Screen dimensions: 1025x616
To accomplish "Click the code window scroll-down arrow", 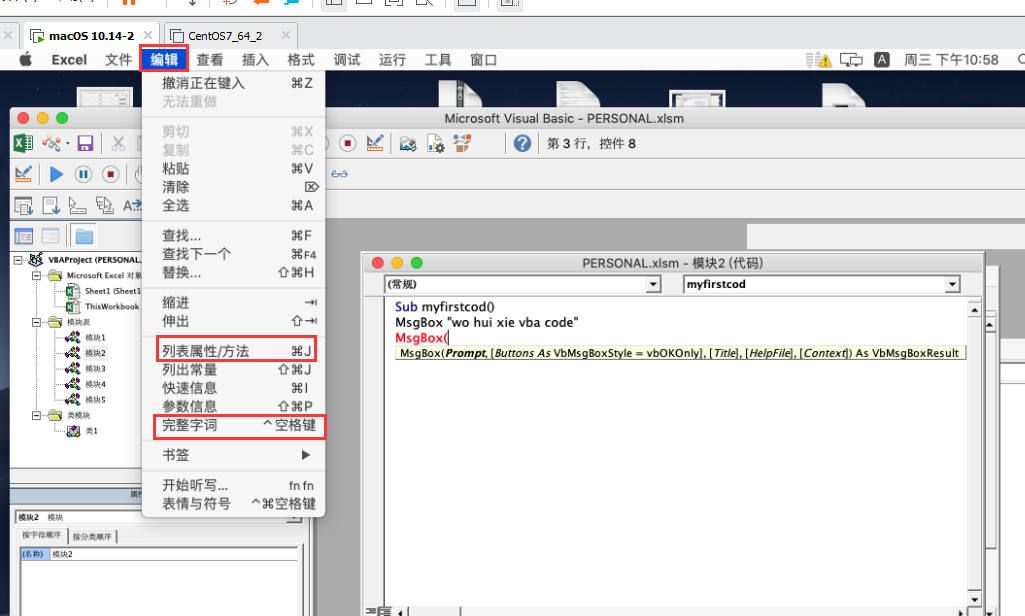I will (974, 599).
